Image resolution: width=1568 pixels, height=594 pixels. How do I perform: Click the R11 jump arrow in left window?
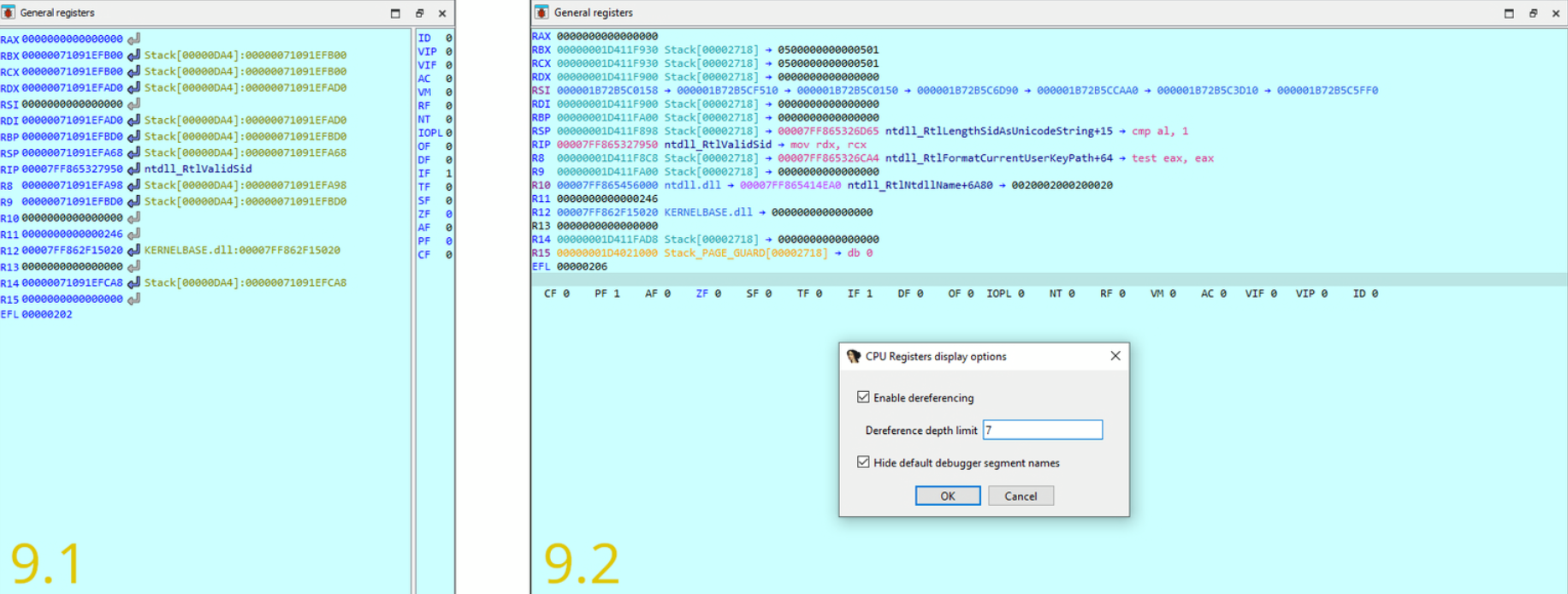point(133,235)
